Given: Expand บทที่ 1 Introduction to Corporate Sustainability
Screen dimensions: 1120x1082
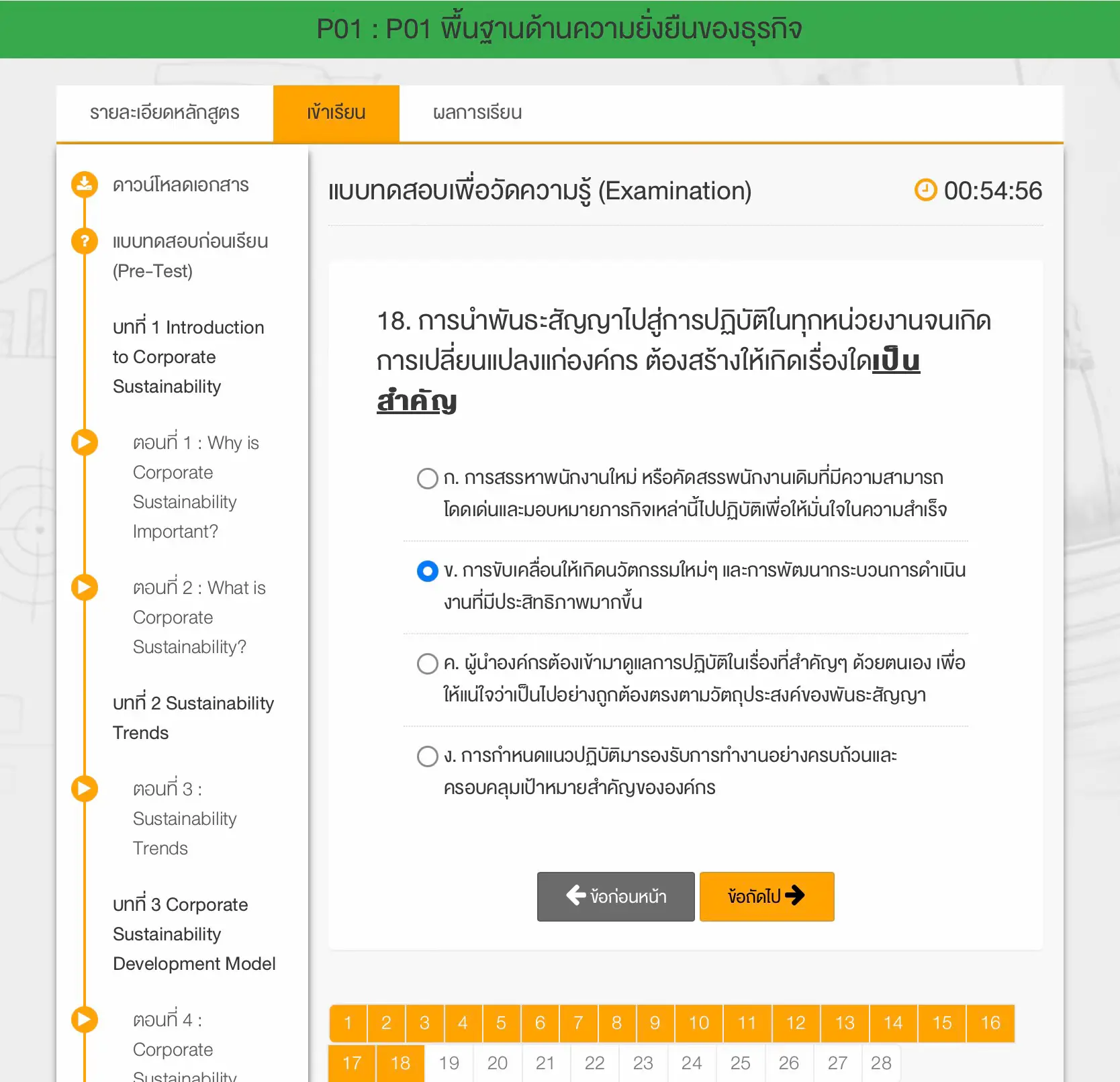Looking at the screenshot, I should click(x=188, y=356).
